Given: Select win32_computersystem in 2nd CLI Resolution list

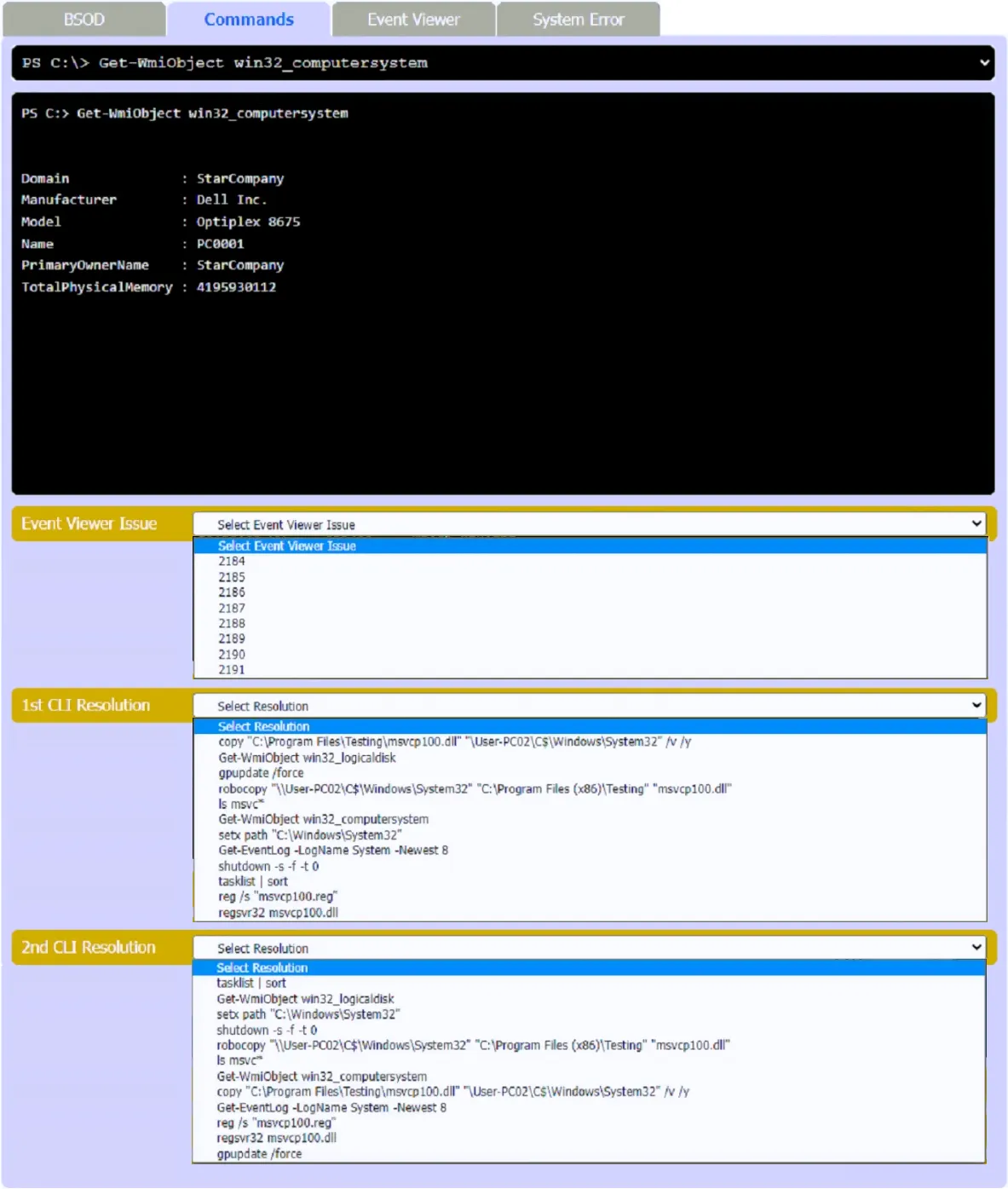Looking at the screenshot, I should click(589, 1077).
